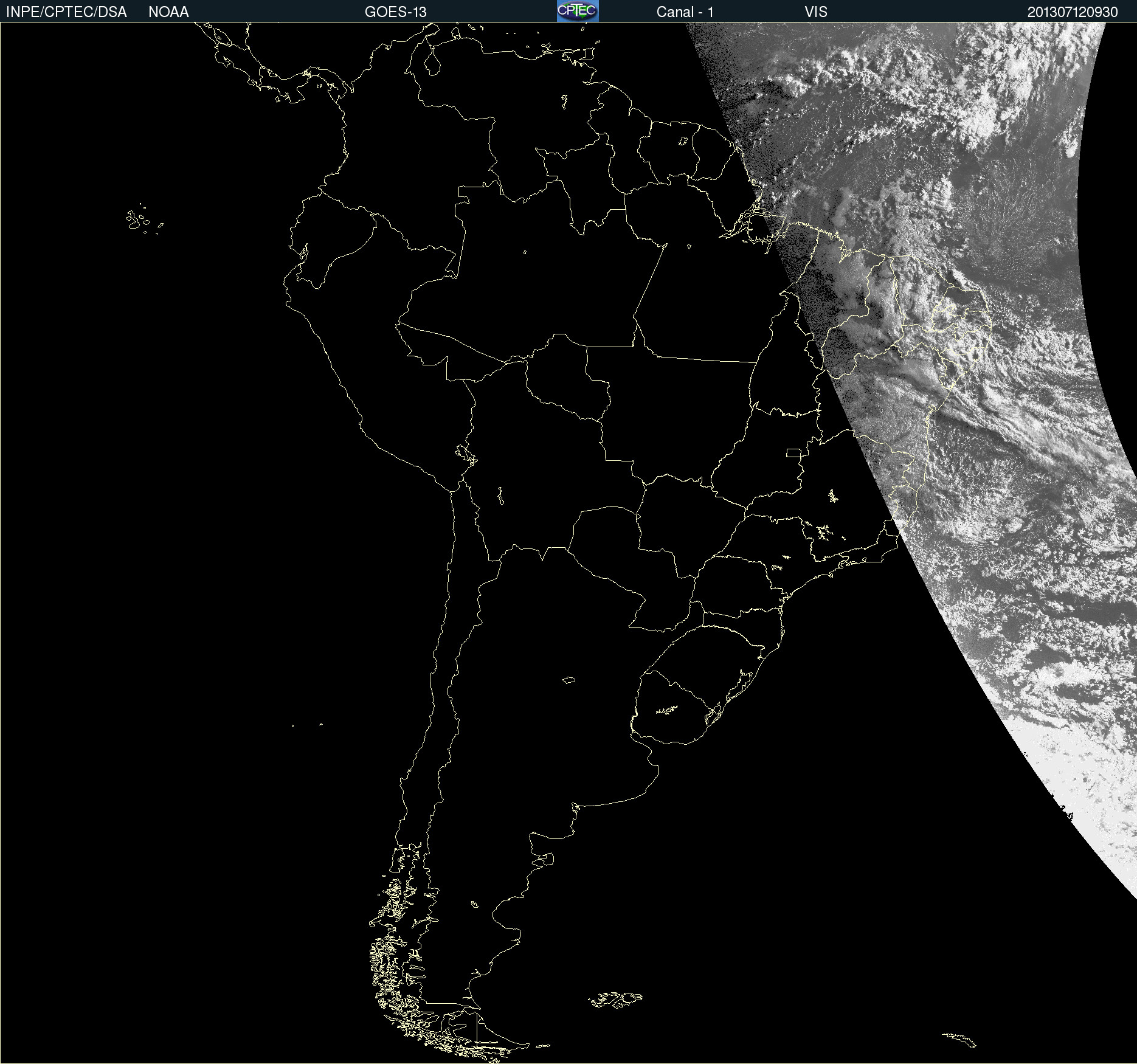1137x1064 pixels.
Task: Click the Canal - 1 label
Action: 685,12
